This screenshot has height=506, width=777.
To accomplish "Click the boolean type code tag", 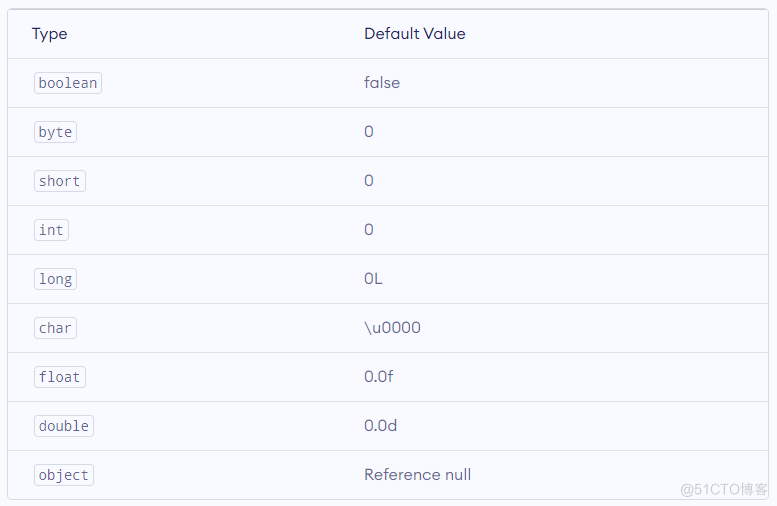I will [x=68, y=83].
